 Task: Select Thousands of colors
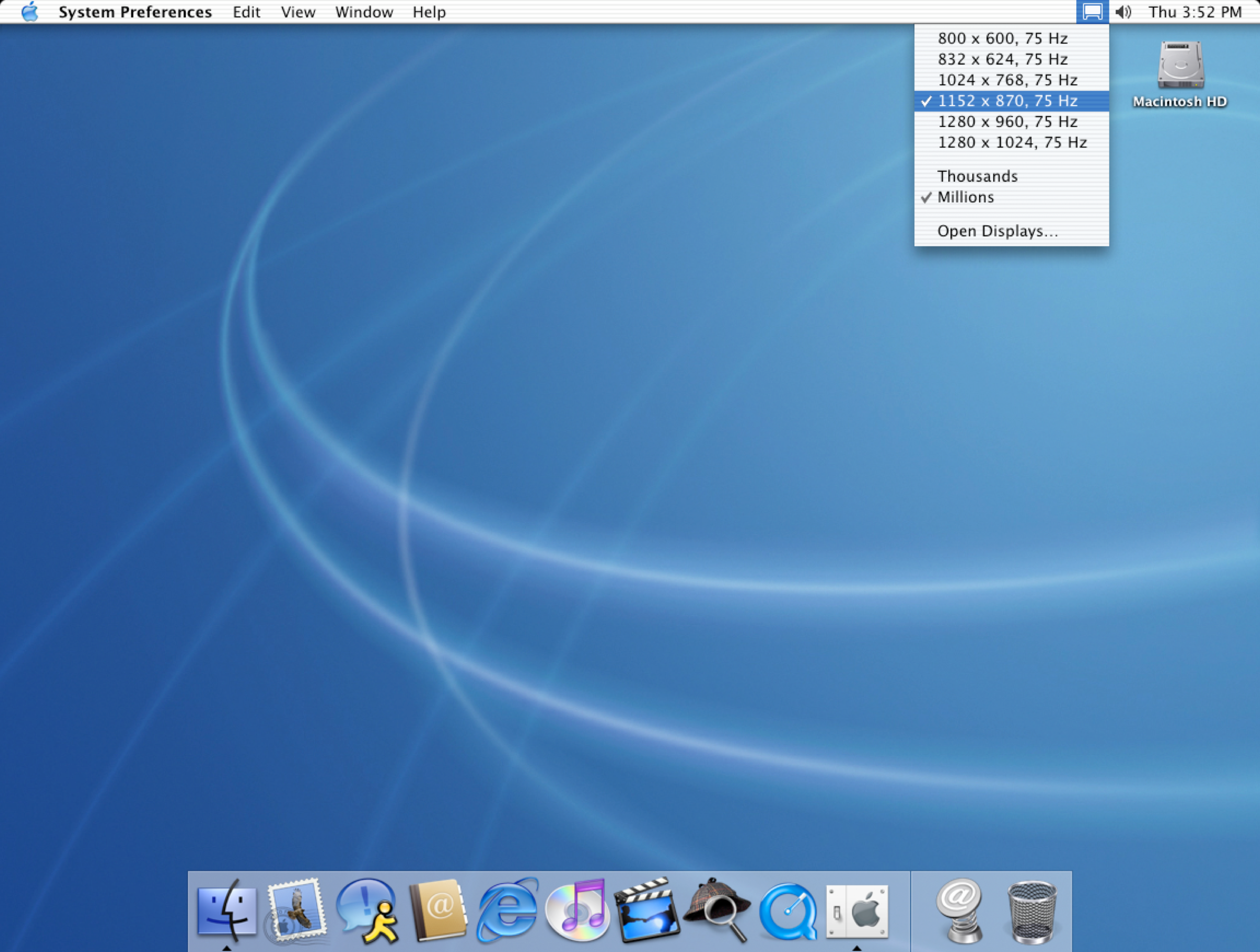(978, 176)
